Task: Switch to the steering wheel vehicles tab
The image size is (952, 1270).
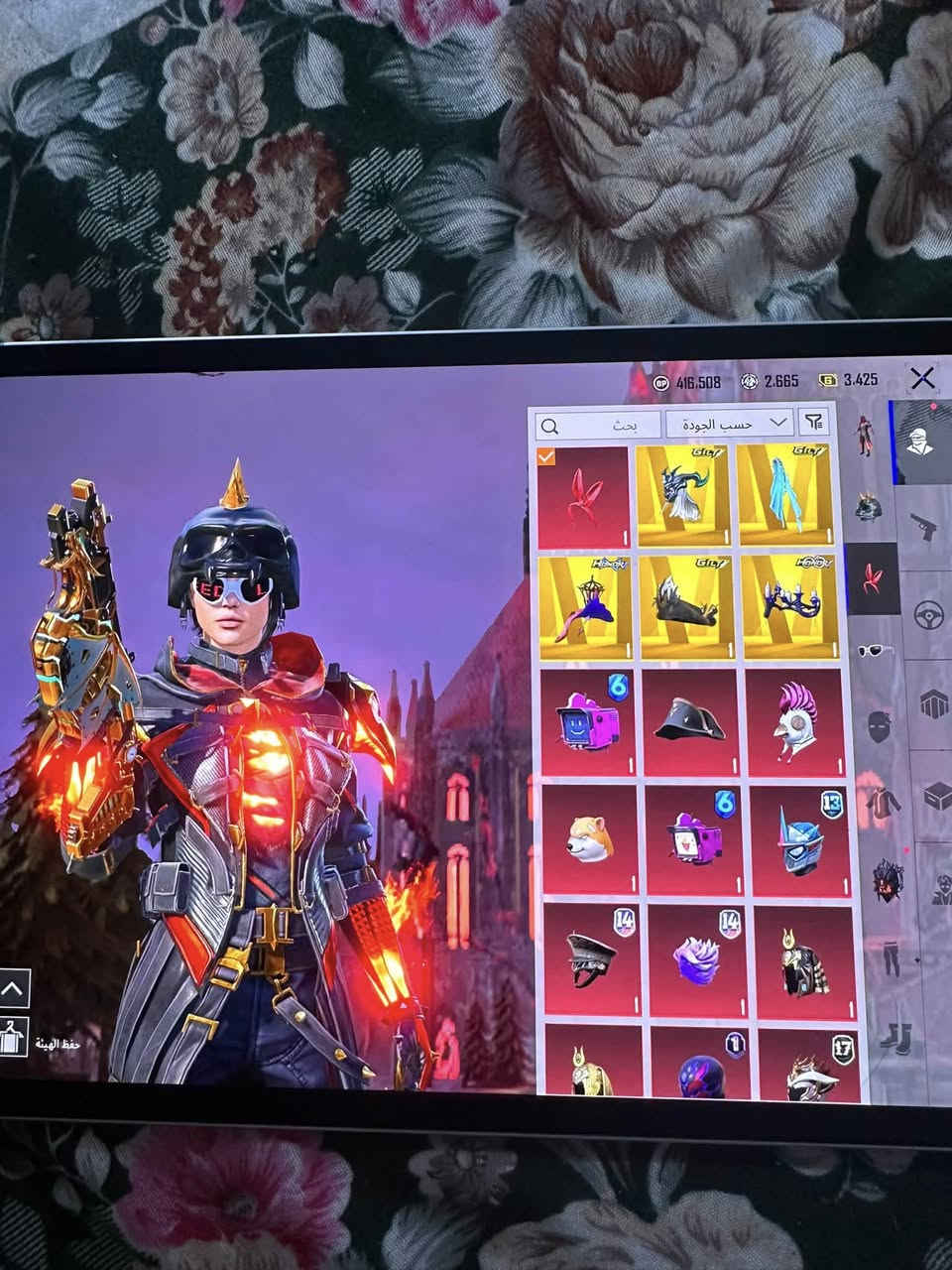Action: (x=930, y=613)
